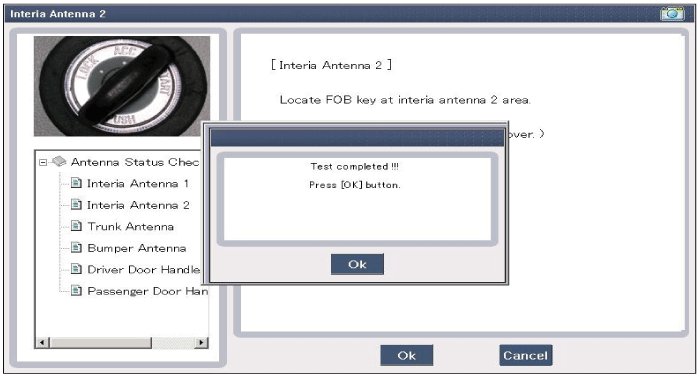The width and height of the screenshot is (700, 377).
Task: Select Interia Antenna 2 in the tree
Action: (x=138, y=205)
